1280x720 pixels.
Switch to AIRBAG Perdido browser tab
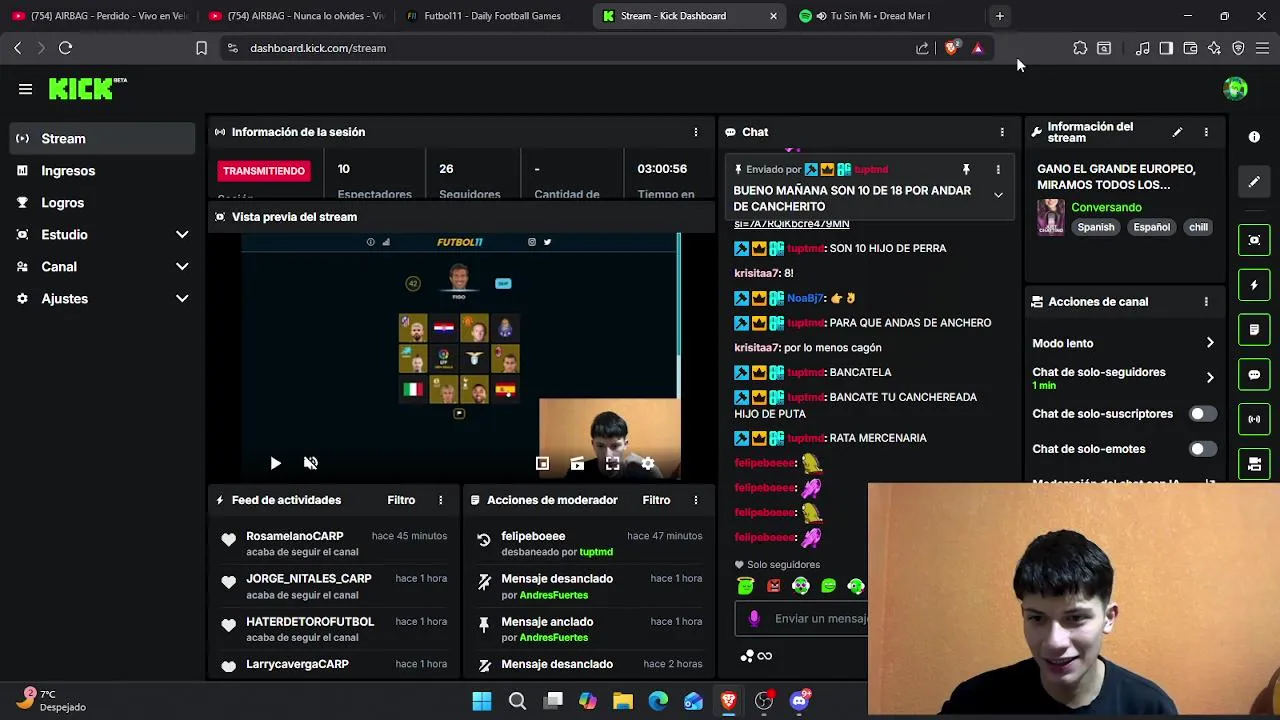point(98,16)
